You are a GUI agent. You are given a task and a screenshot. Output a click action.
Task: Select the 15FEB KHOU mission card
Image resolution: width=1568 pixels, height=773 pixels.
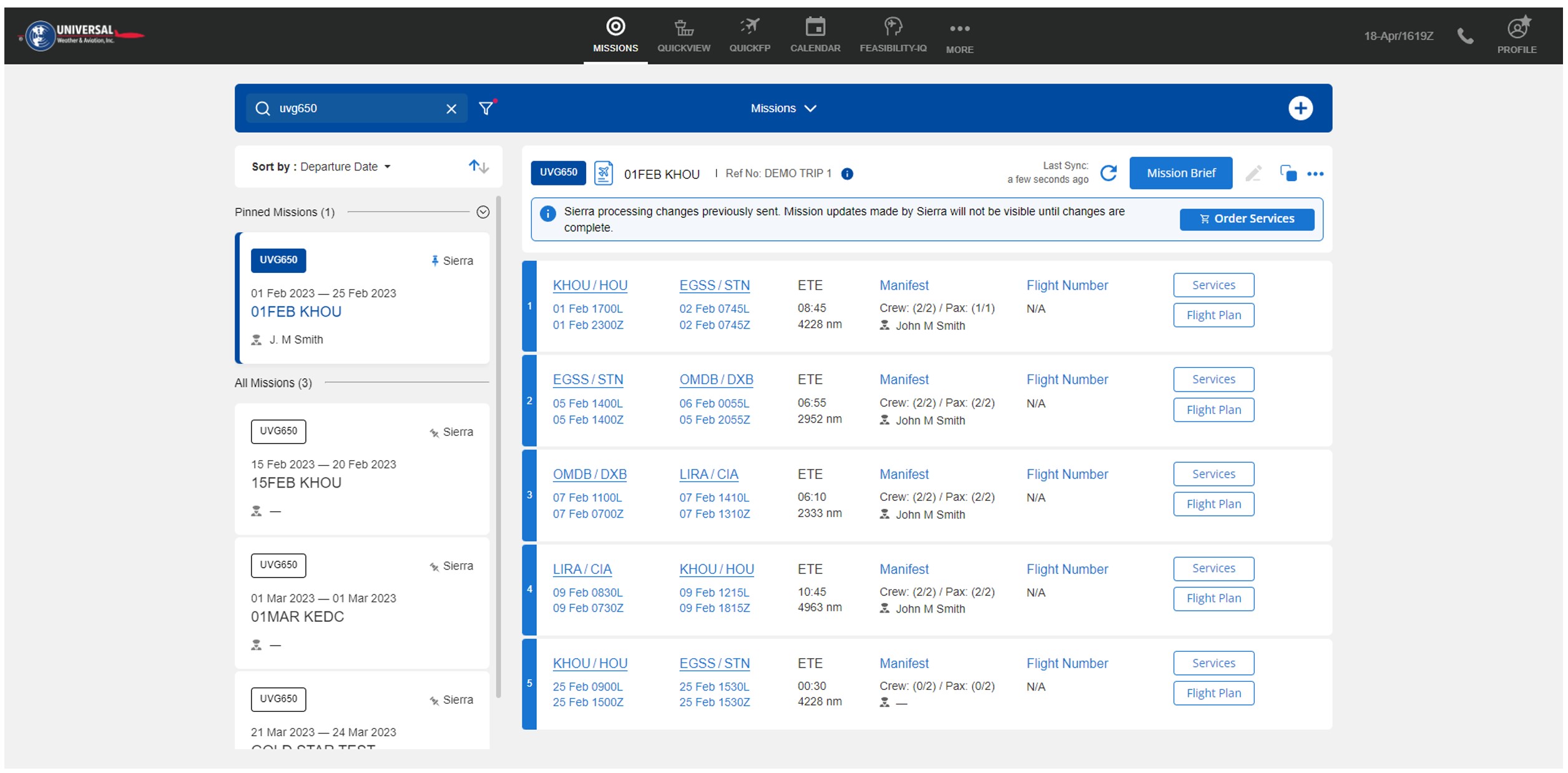click(362, 469)
